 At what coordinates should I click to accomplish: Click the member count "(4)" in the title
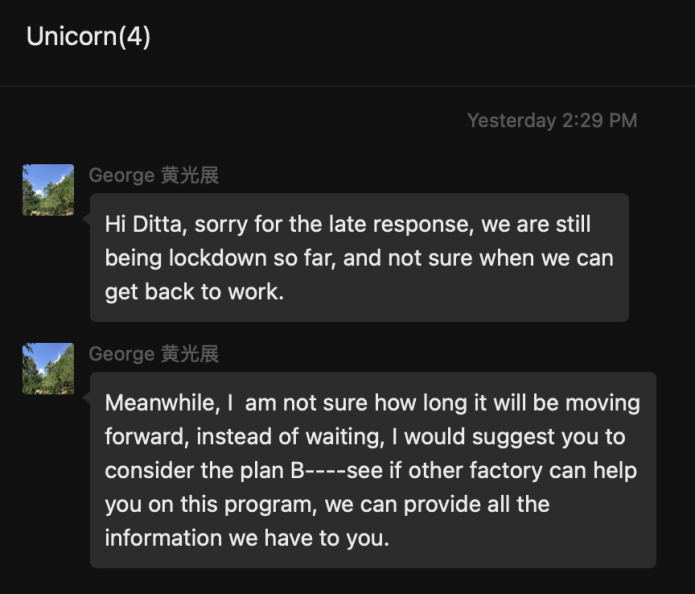[135, 37]
